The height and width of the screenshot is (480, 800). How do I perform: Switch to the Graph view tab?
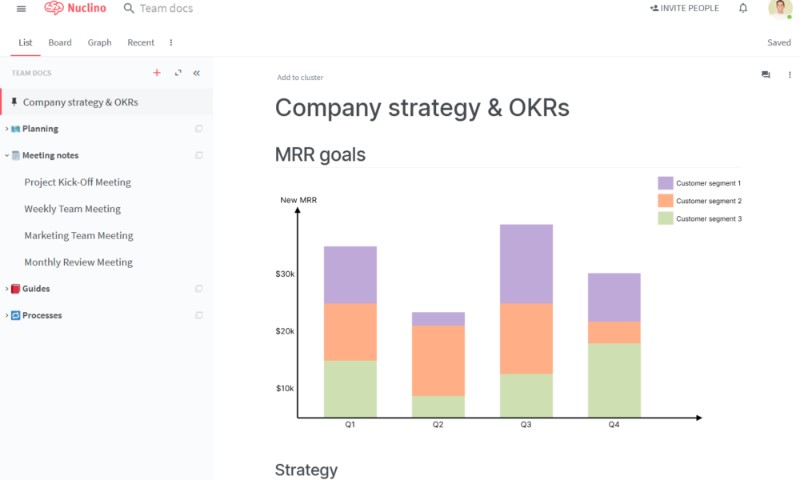click(99, 43)
